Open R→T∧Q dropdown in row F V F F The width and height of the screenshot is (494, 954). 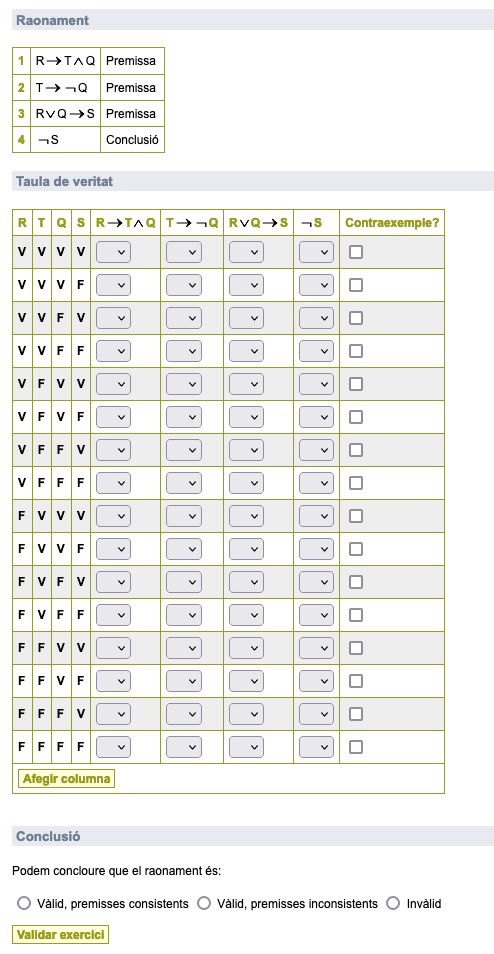[x=113, y=615]
